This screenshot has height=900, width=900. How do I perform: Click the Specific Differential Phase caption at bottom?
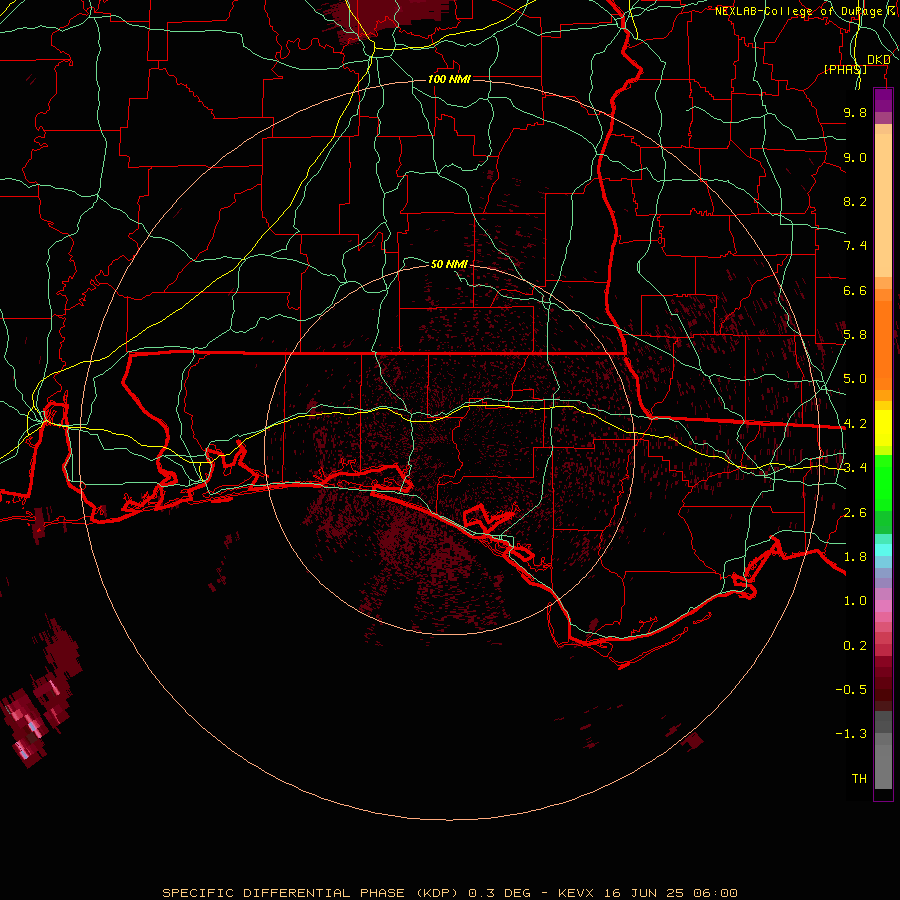click(x=450, y=893)
